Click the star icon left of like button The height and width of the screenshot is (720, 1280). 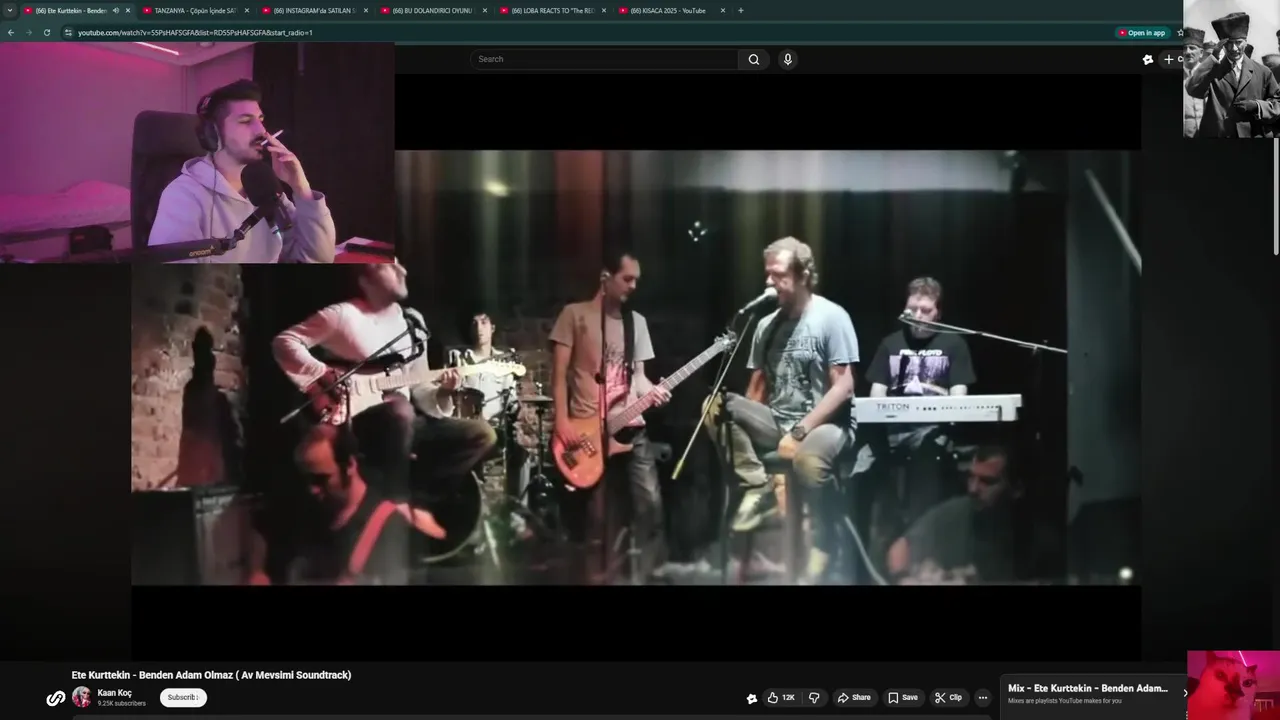(752, 698)
